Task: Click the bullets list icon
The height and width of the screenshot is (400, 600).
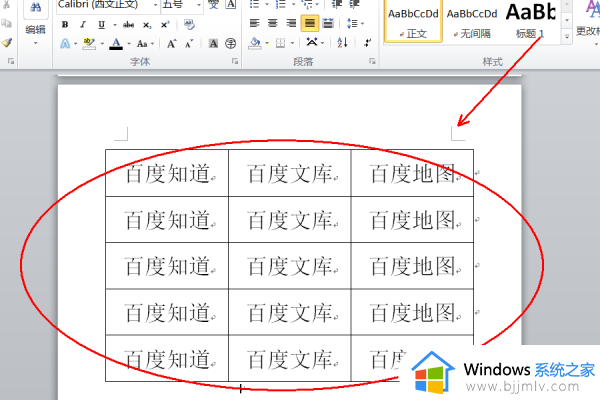Action: pos(254,5)
